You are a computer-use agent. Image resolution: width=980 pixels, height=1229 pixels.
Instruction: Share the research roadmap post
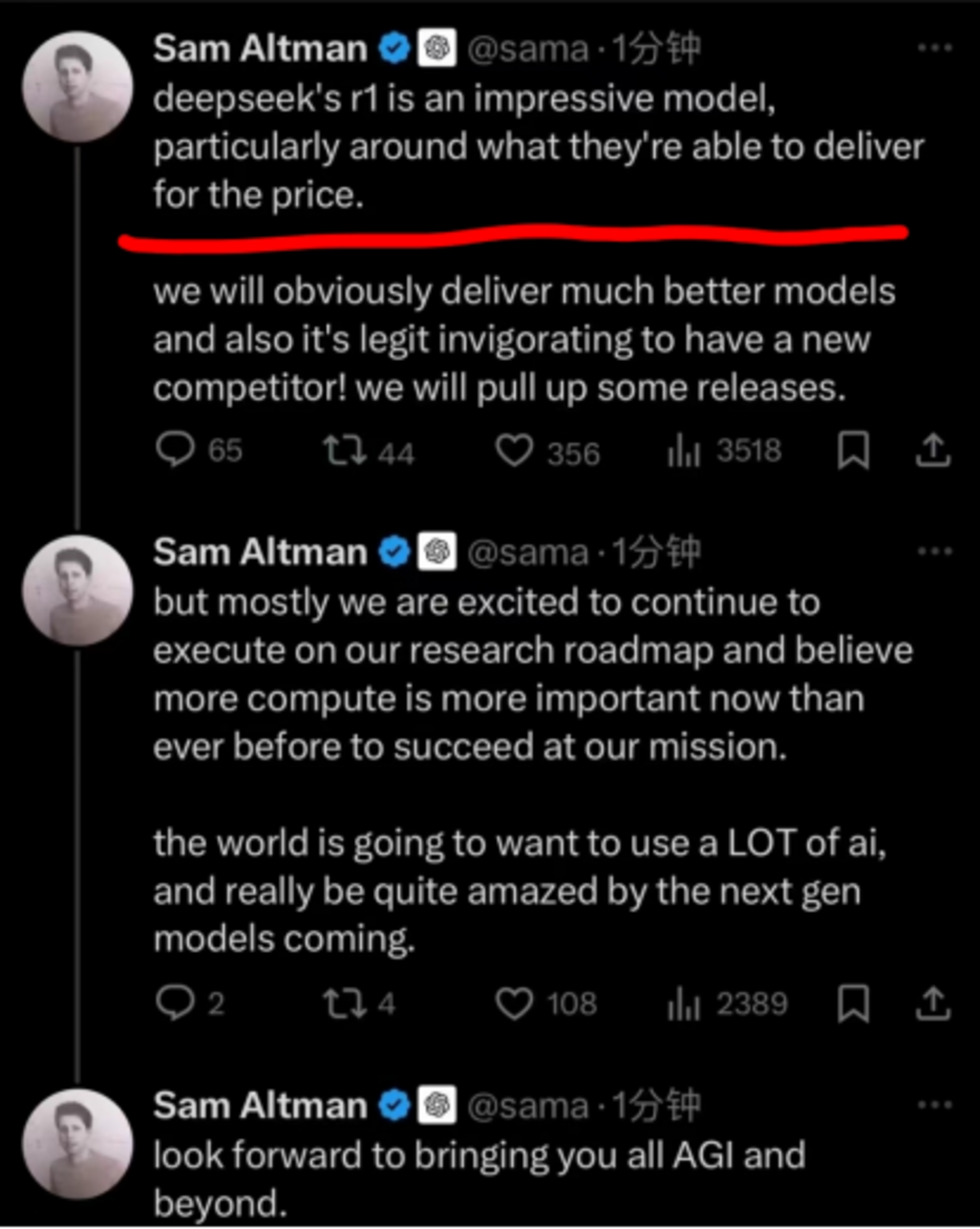pos(932,1003)
